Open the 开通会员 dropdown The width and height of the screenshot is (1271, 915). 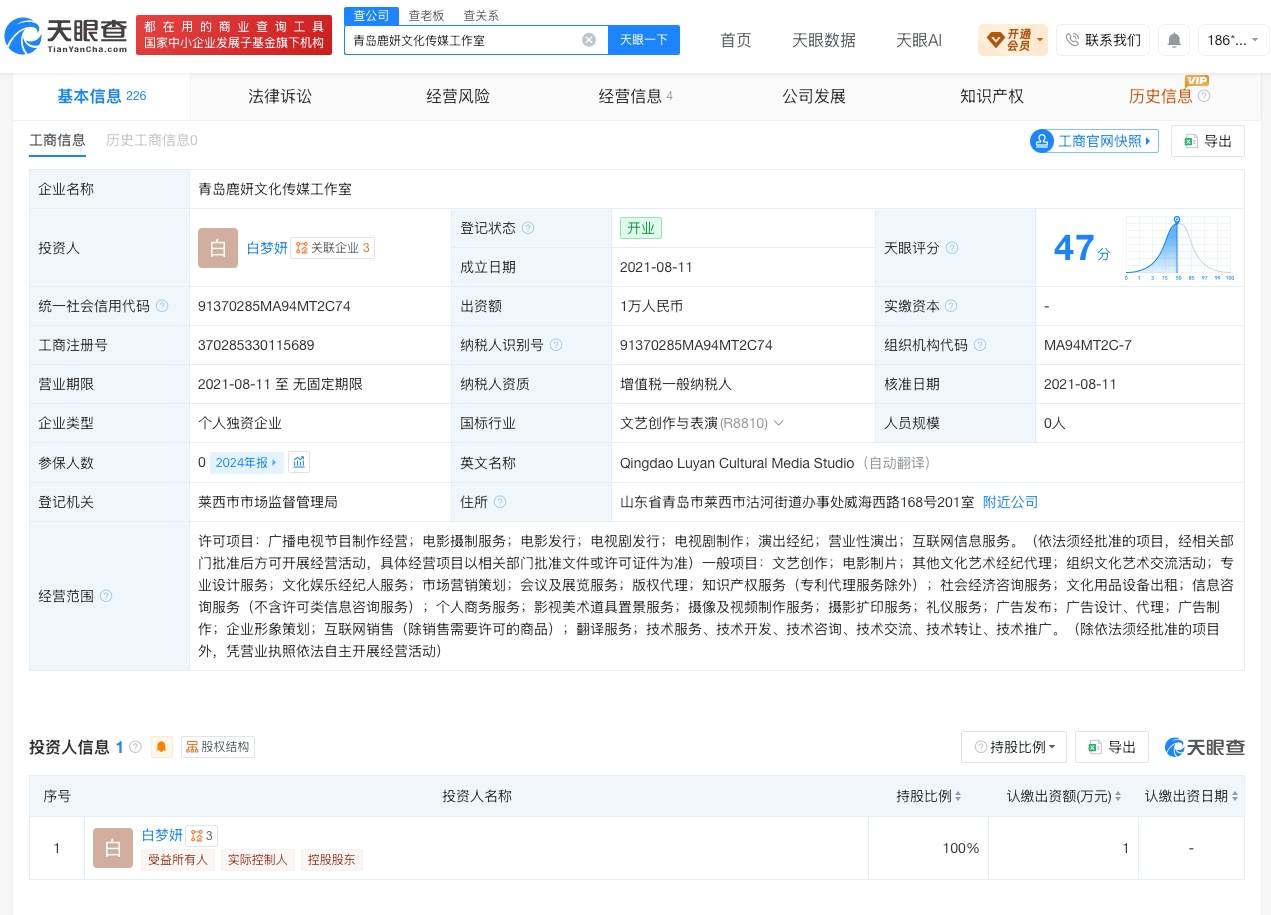coord(1013,40)
